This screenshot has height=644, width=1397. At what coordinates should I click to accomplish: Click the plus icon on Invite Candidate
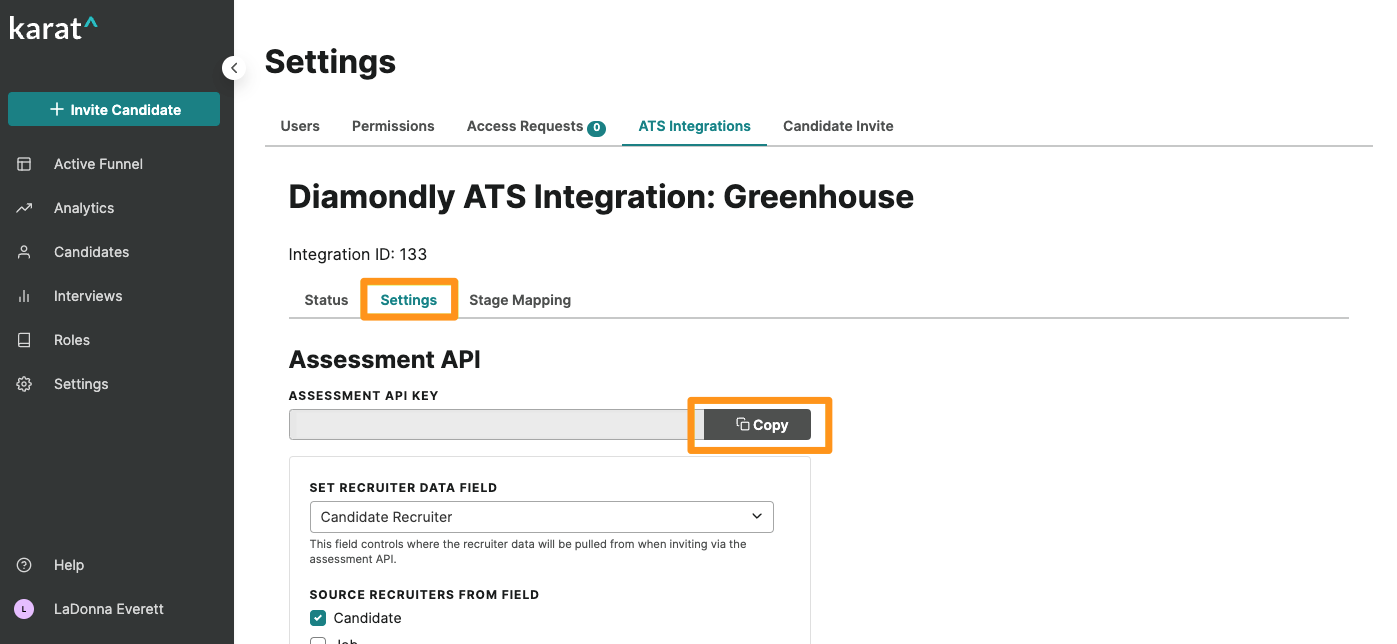pyautogui.click(x=56, y=109)
